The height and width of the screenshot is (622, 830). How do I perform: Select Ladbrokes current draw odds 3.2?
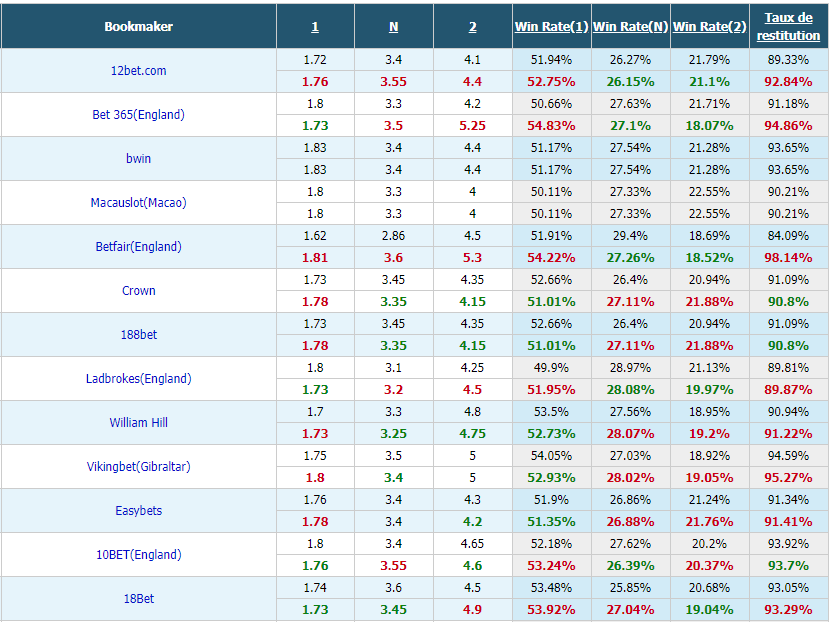pos(393,389)
